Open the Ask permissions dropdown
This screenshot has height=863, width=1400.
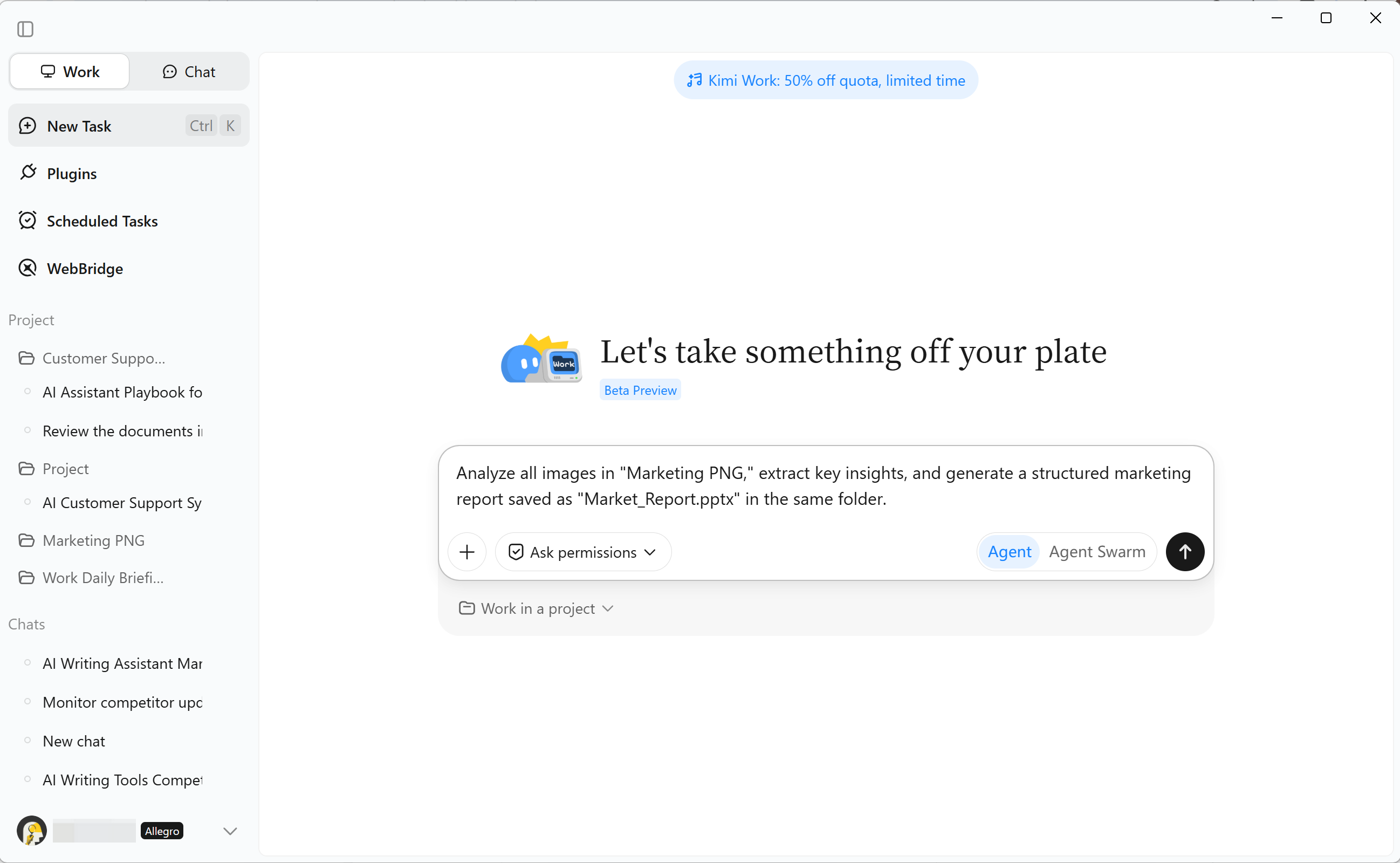[583, 552]
